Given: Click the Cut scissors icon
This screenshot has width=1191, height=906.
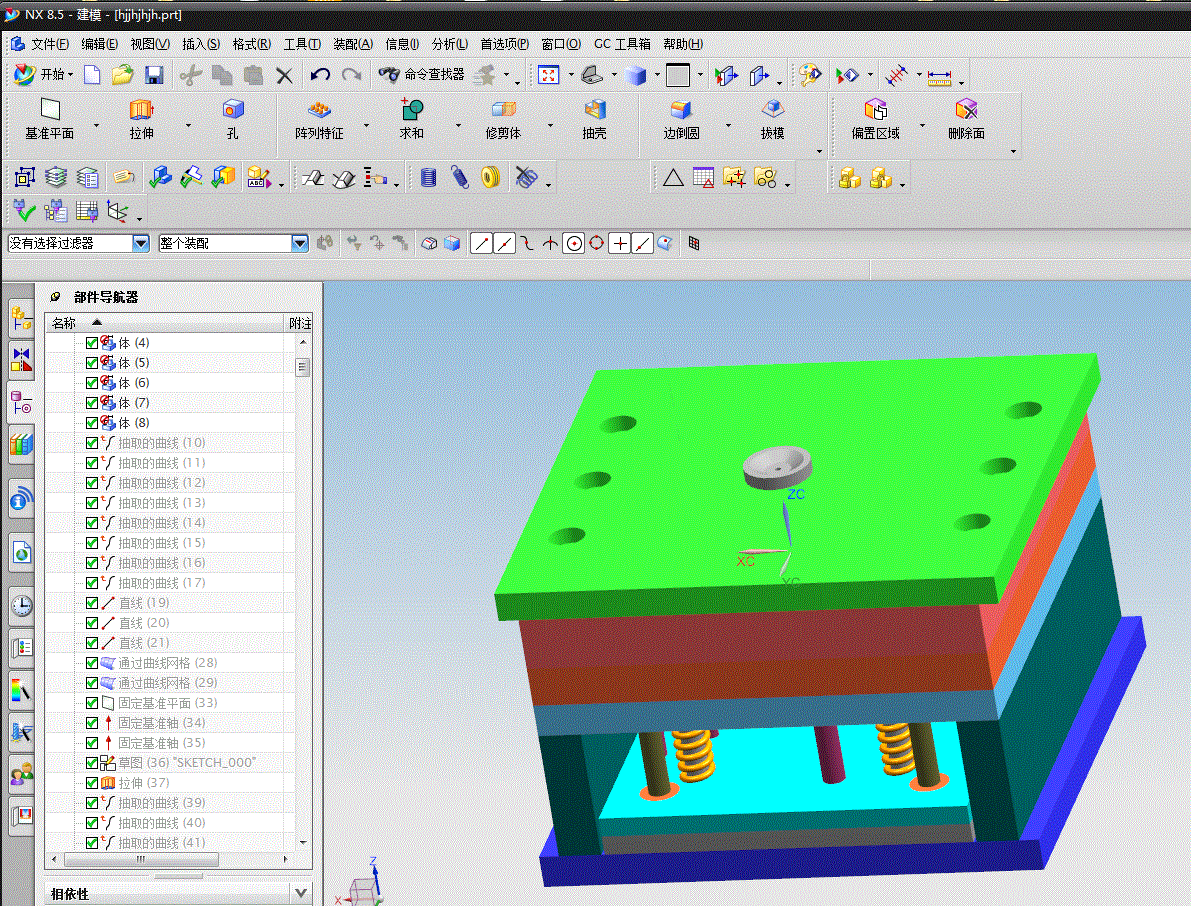Looking at the screenshot, I should pyautogui.click(x=191, y=74).
